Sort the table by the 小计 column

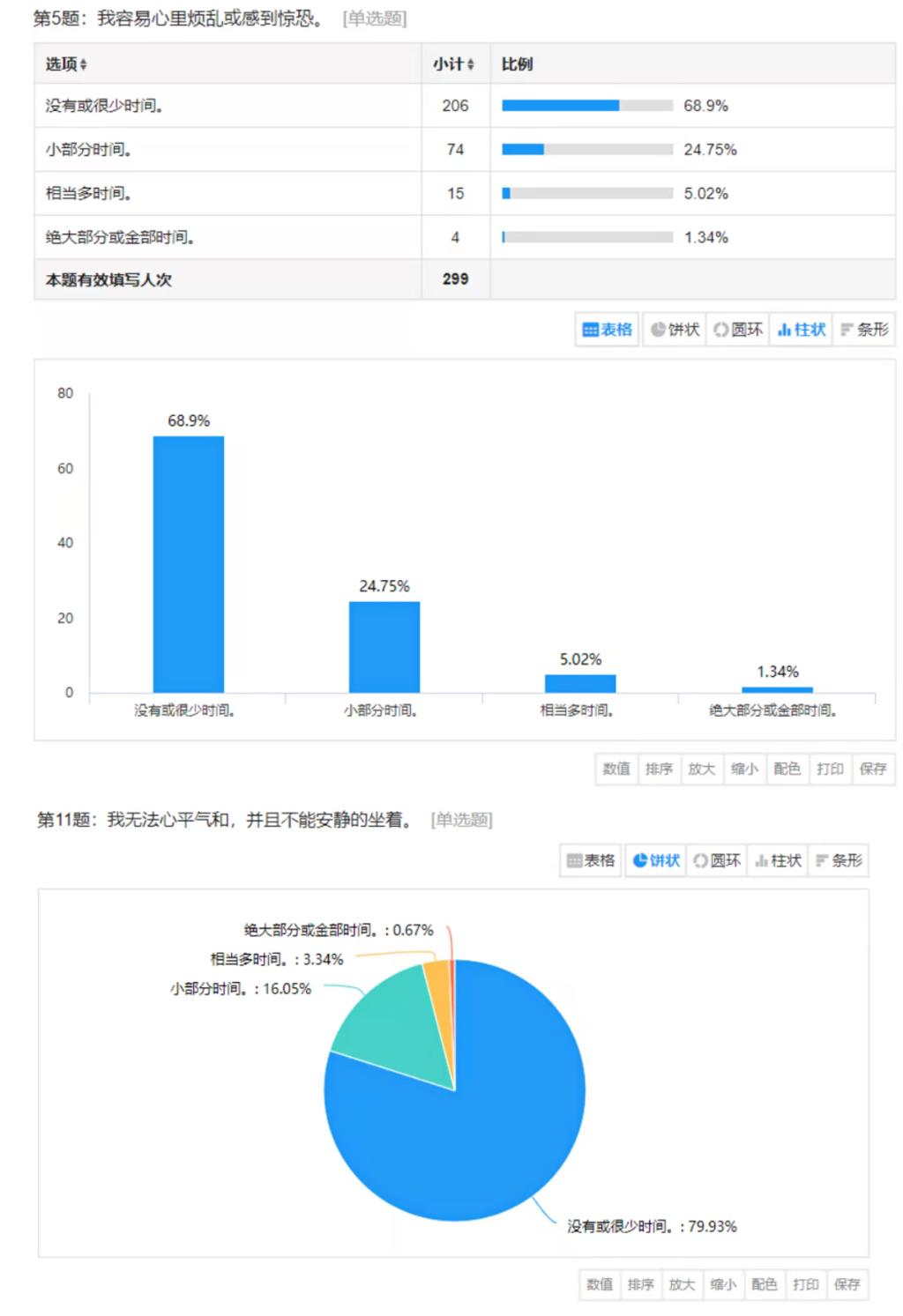(453, 64)
